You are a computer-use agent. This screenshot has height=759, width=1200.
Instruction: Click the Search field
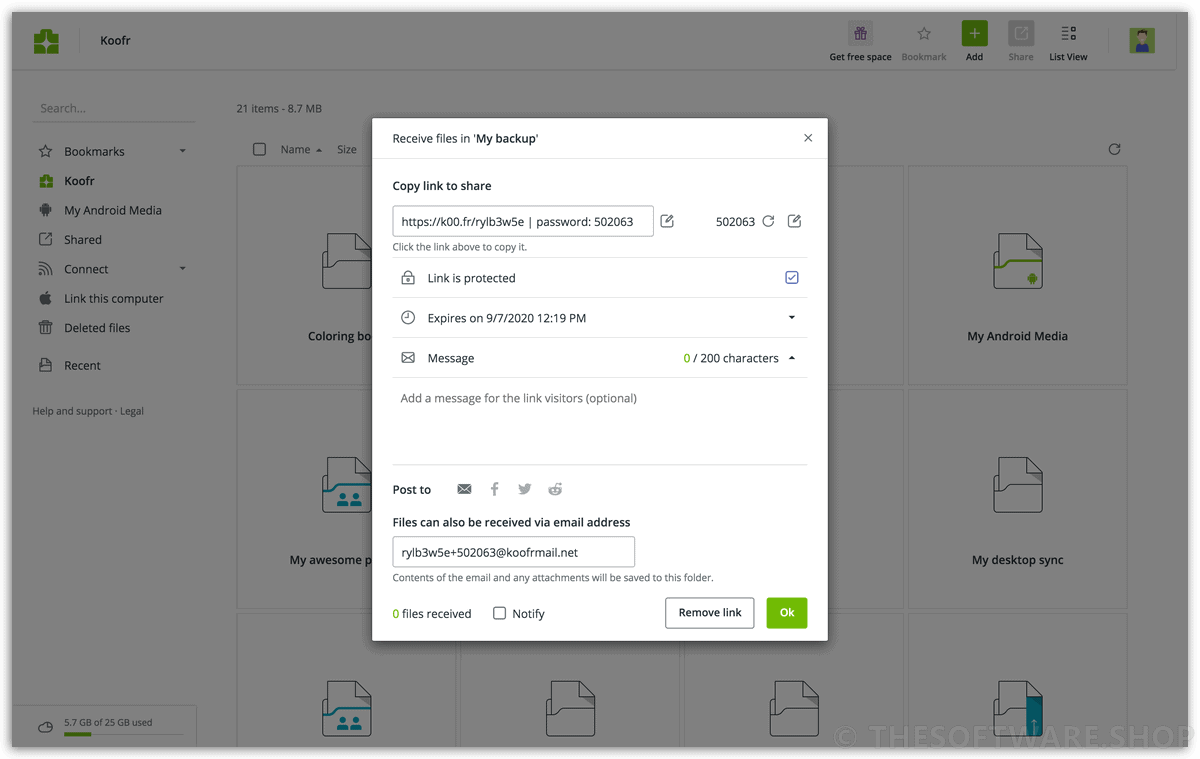coord(114,108)
